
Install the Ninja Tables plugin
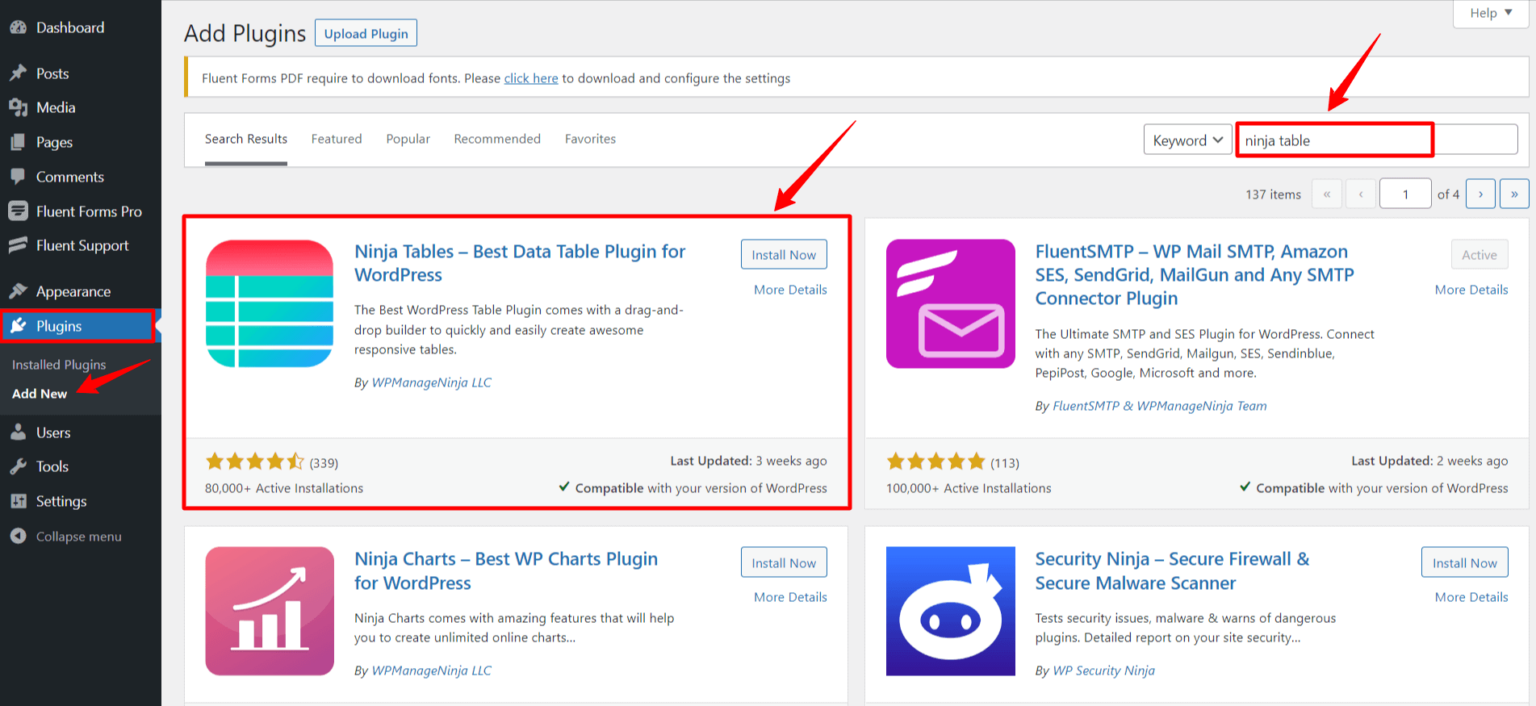click(x=783, y=254)
